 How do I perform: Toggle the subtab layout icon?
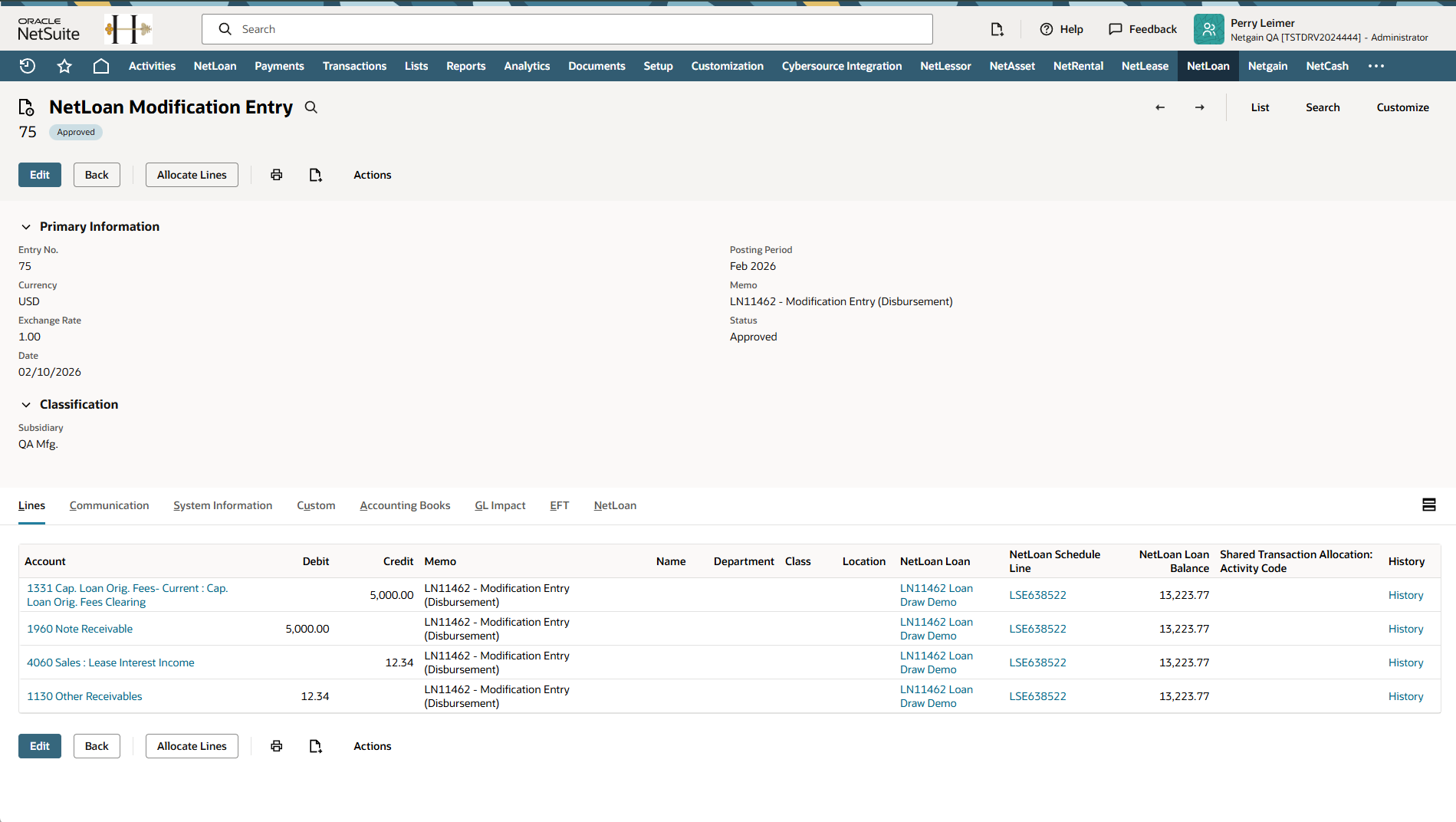point(1429,505)
